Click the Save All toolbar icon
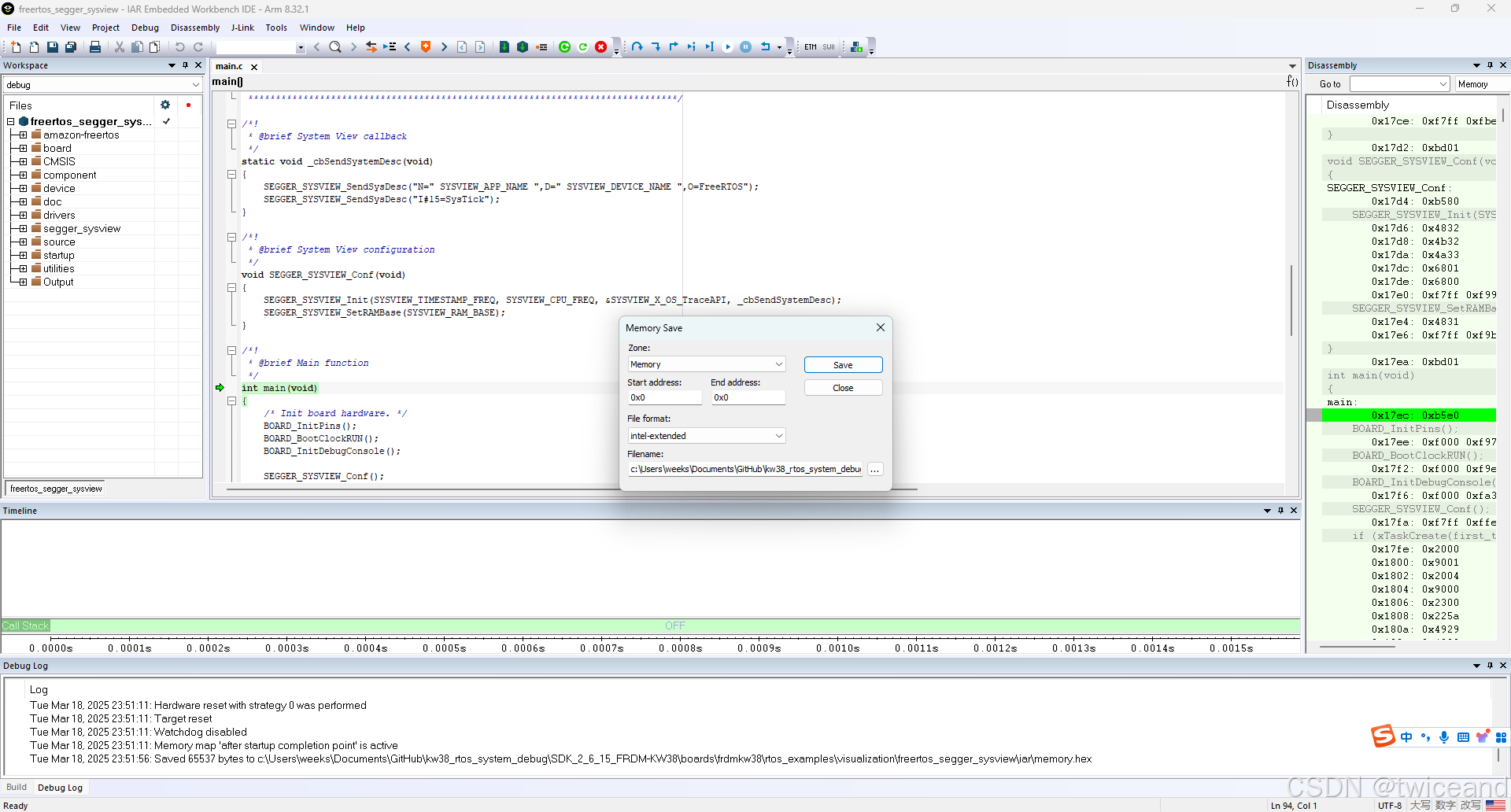This screenshot has height=812, width=1511. pos(71,47)
